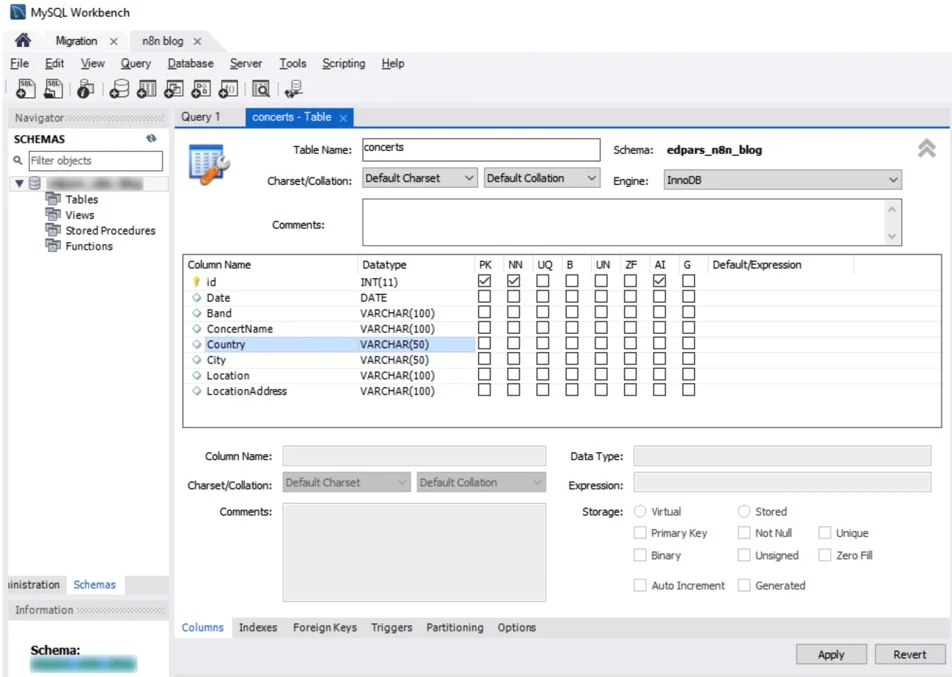Enable the Primary Key checkbox below

click(x=640, y=532)
